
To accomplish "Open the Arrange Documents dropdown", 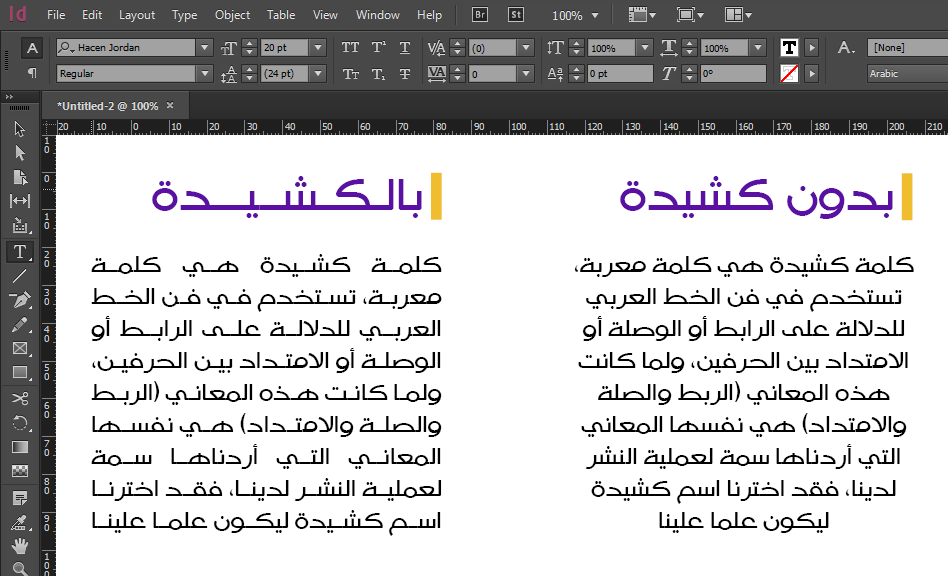I will click(738, 15).
